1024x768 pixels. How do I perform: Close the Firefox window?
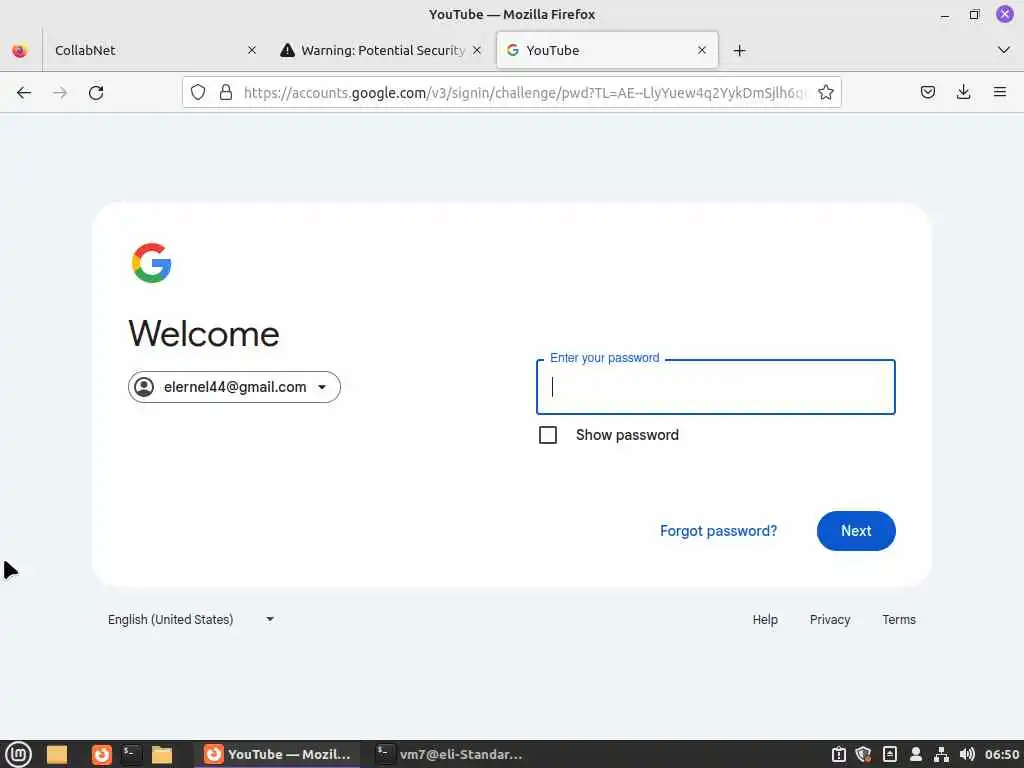(1004, 14)
